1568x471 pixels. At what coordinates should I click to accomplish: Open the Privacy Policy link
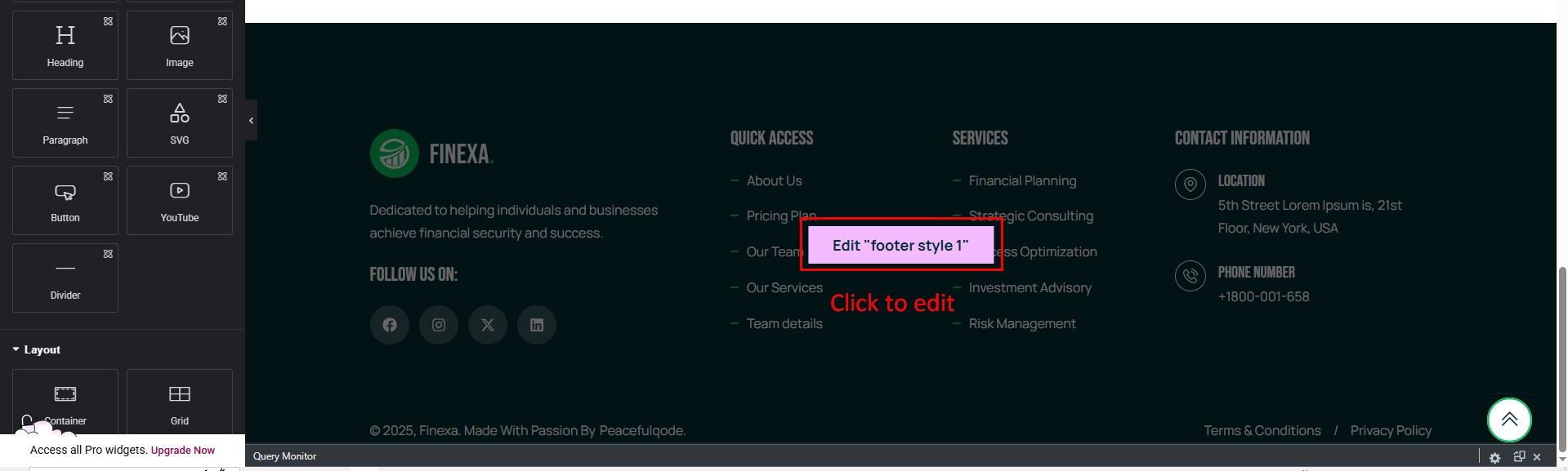click(1390, 430)
